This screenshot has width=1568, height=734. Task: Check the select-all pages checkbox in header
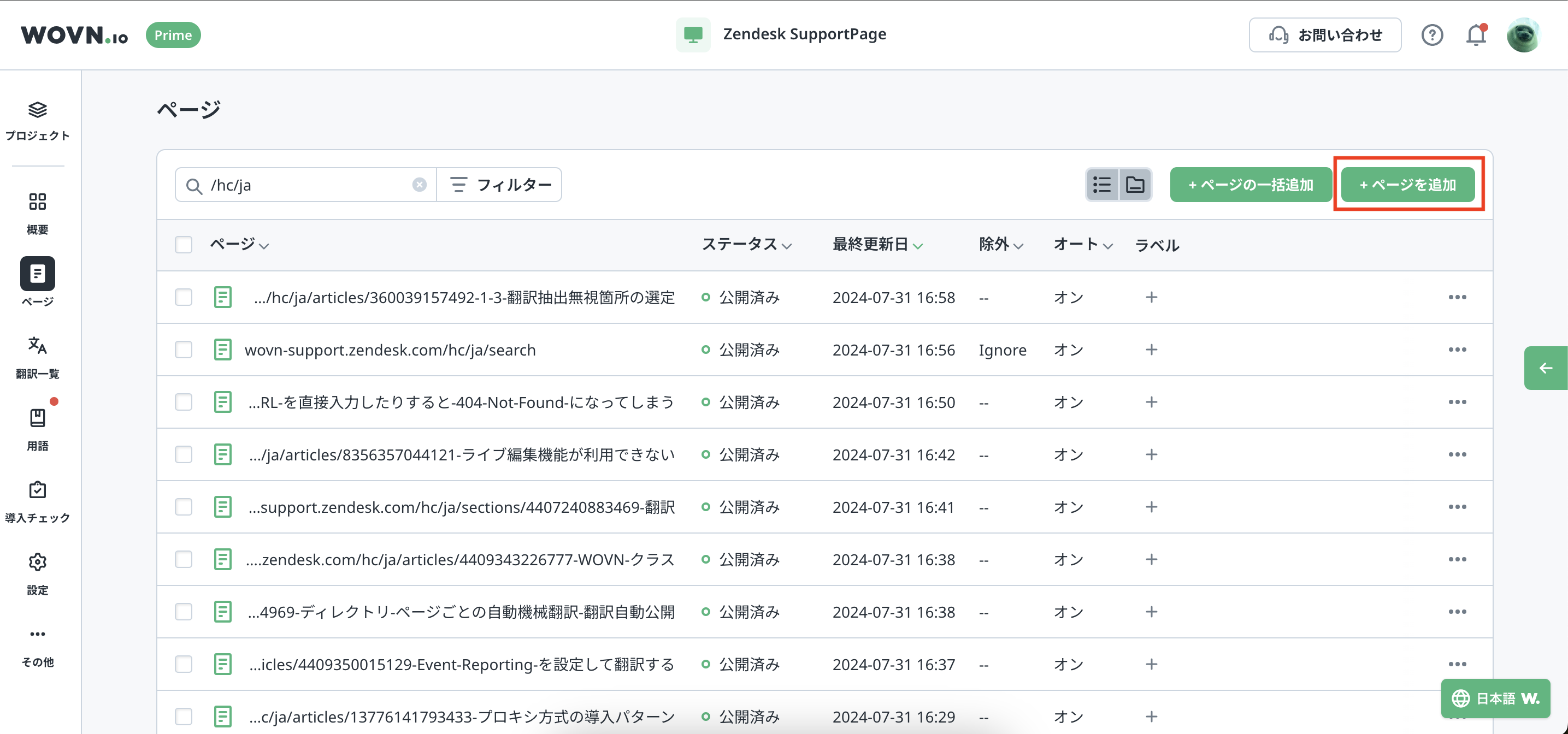[183, 245]
